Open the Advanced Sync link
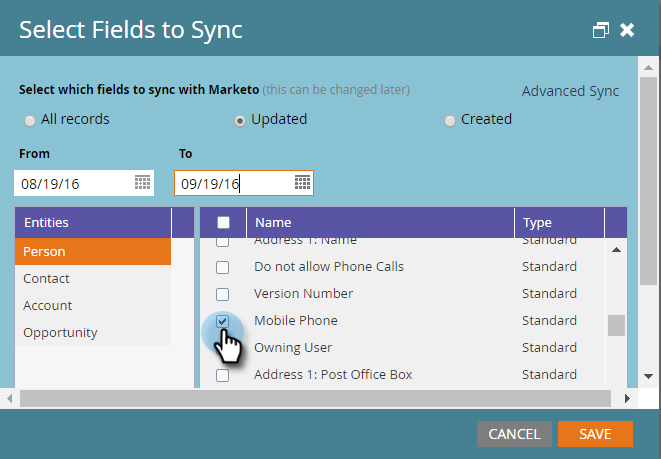The image size is (661, 459). 570,91
